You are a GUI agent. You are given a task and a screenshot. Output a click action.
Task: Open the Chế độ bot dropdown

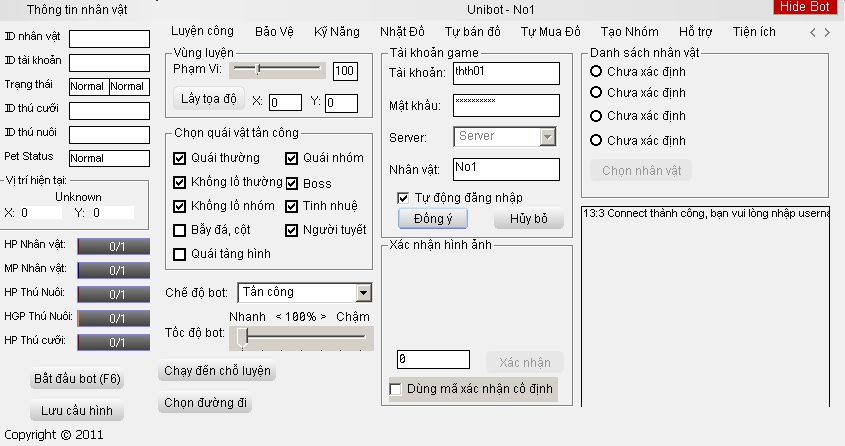(x=364, y=293)
